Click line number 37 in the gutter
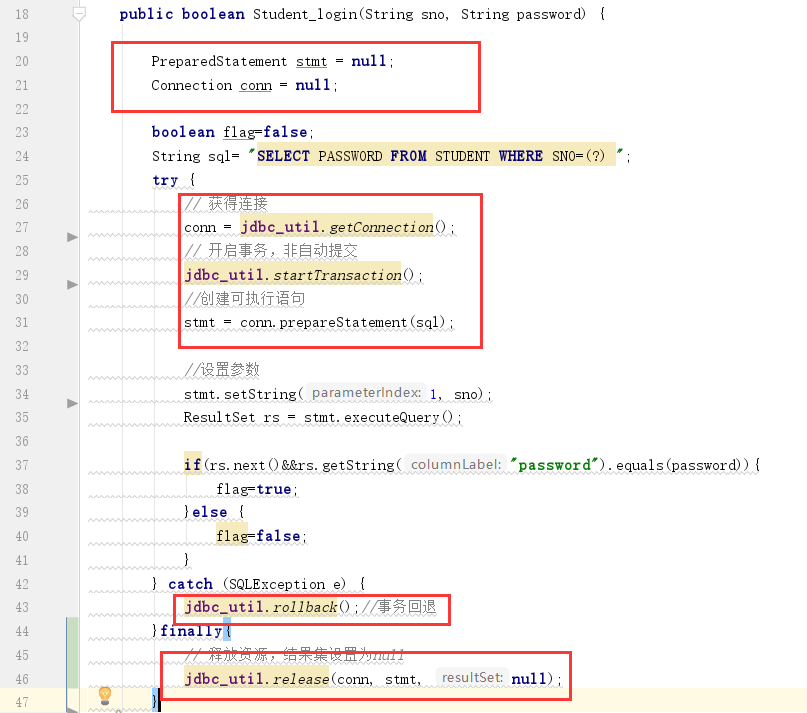 coord(22,465)
